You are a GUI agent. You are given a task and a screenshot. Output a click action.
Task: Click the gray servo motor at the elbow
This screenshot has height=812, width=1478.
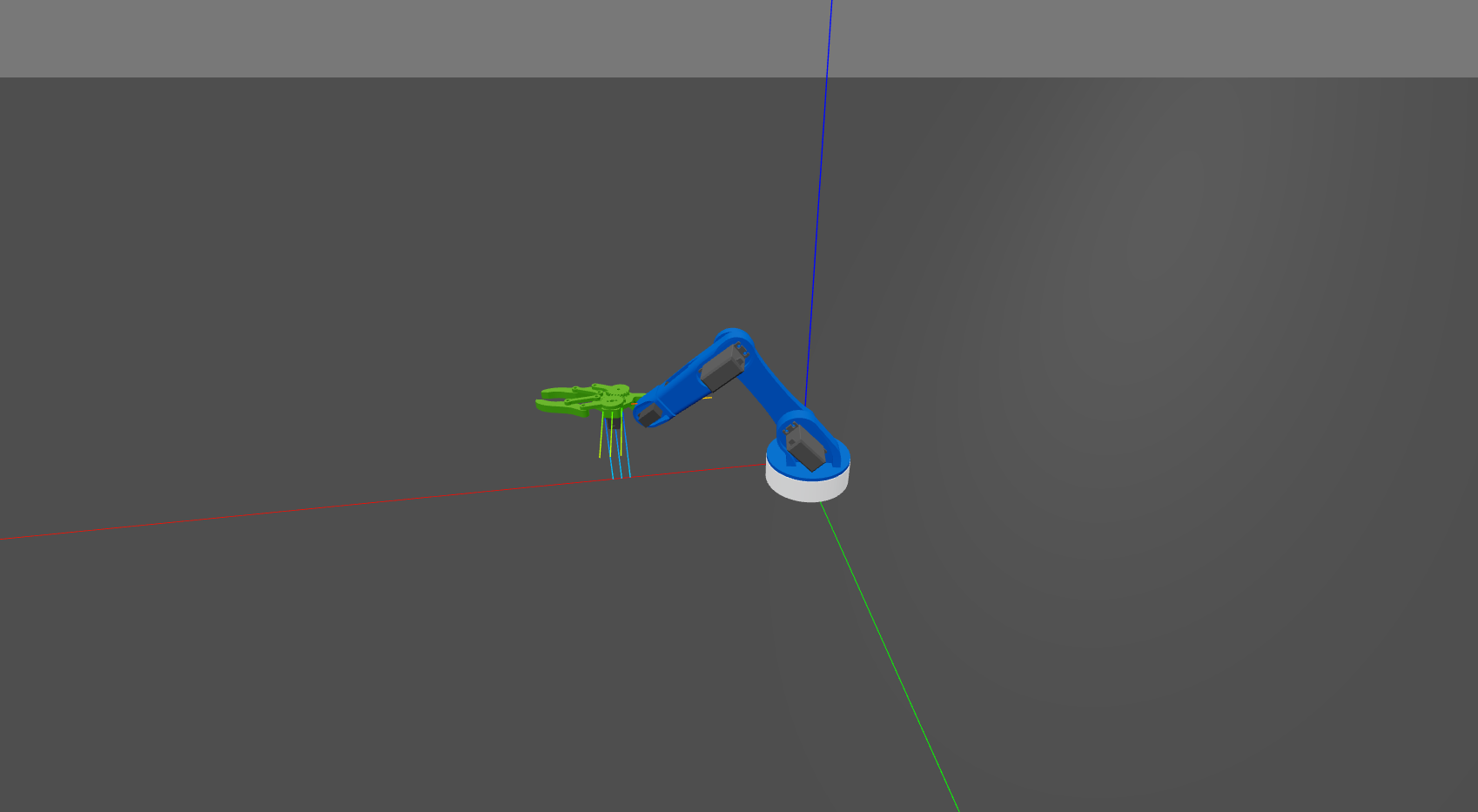pos(722,368)
